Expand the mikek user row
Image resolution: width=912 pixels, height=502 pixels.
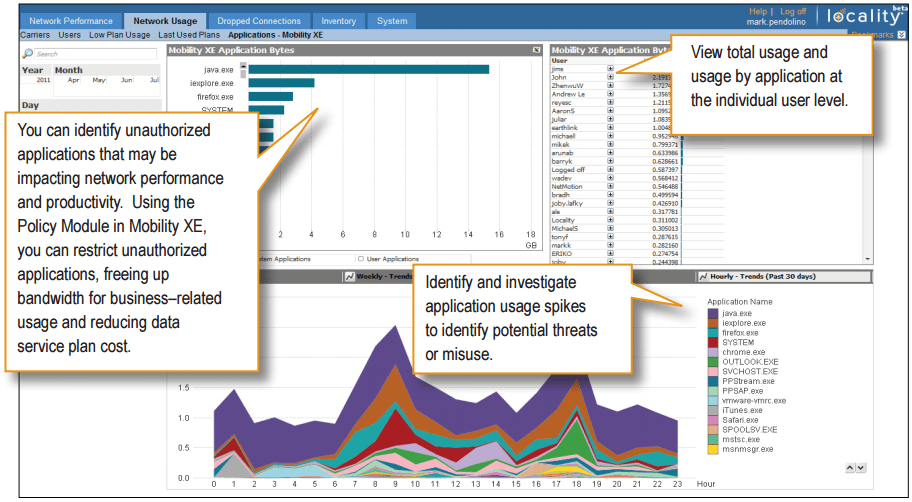[x=610, y=144]
